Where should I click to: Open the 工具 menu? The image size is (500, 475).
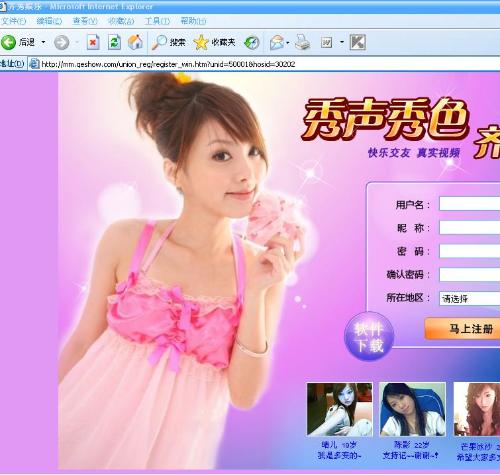coord(157,21)
